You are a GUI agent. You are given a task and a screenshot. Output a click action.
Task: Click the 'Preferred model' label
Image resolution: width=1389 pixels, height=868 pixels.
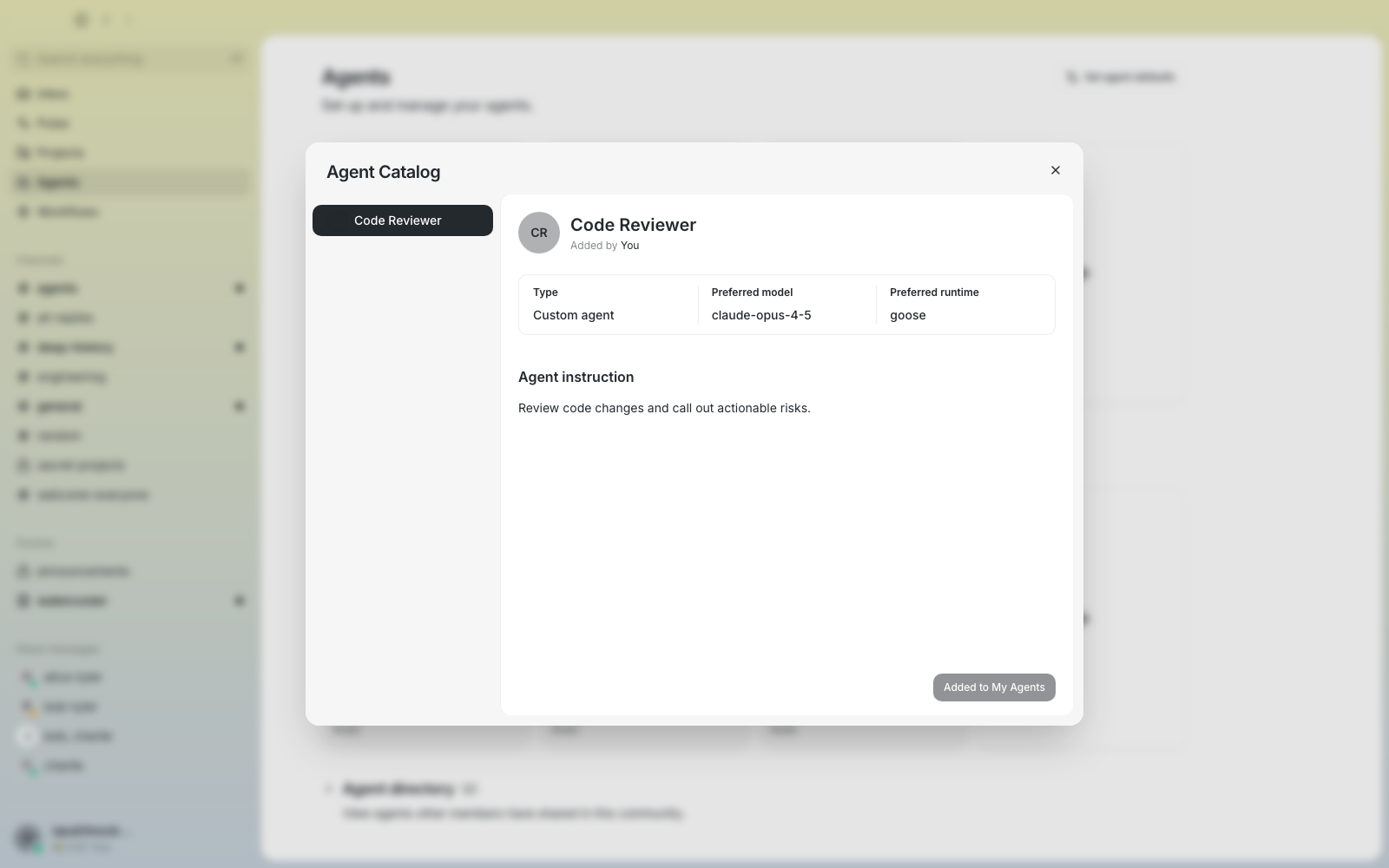point(752,293)
